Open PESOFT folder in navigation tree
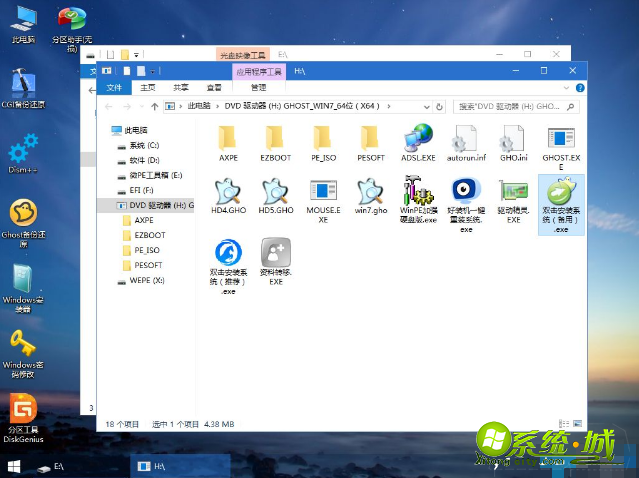Viewport: 639px width, 478px height. pyautogui.click(x=143, y=265)
